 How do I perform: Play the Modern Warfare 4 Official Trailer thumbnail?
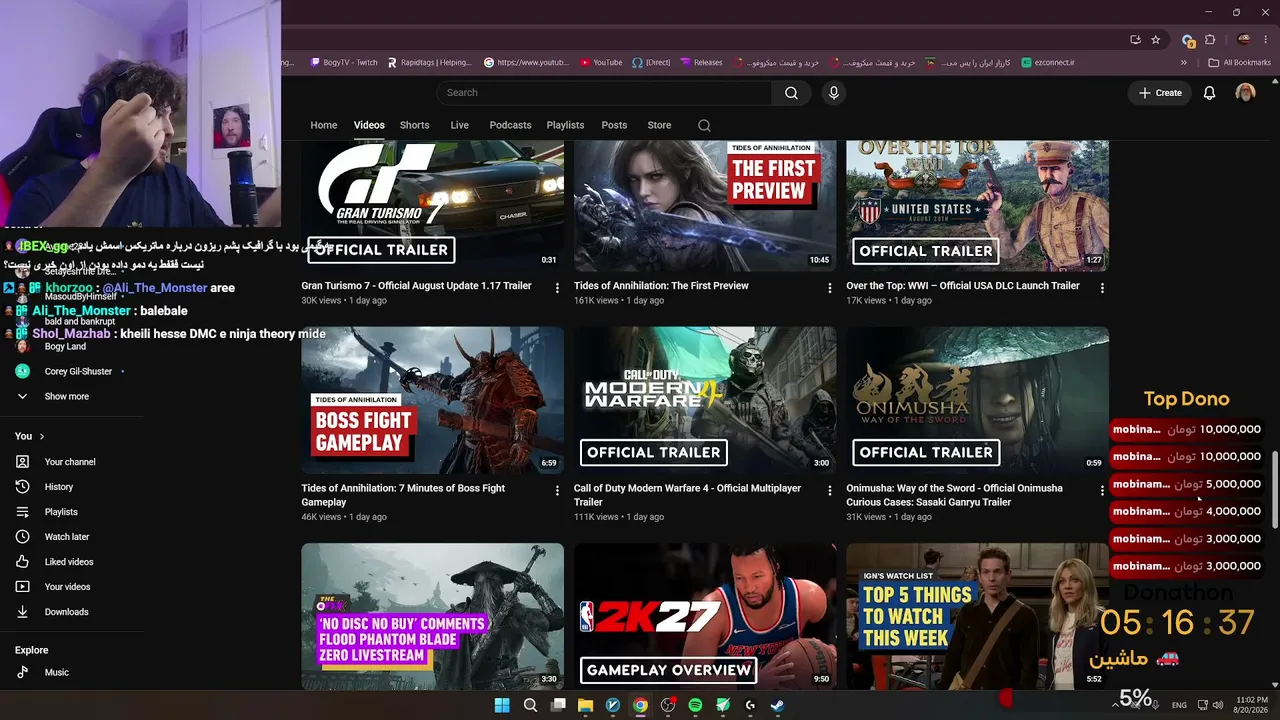click(x=705, y=400)
